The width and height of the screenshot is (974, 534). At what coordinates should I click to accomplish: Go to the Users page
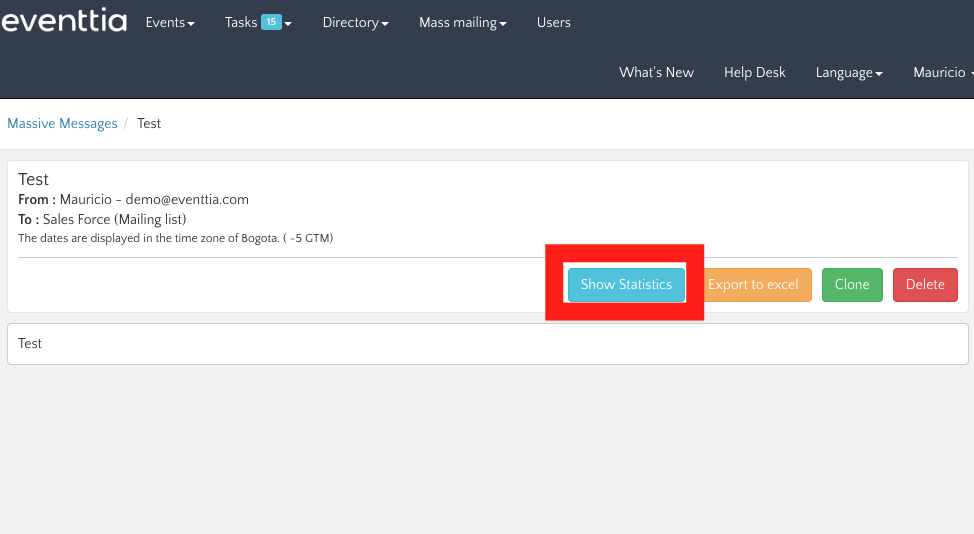coord(553,22)
